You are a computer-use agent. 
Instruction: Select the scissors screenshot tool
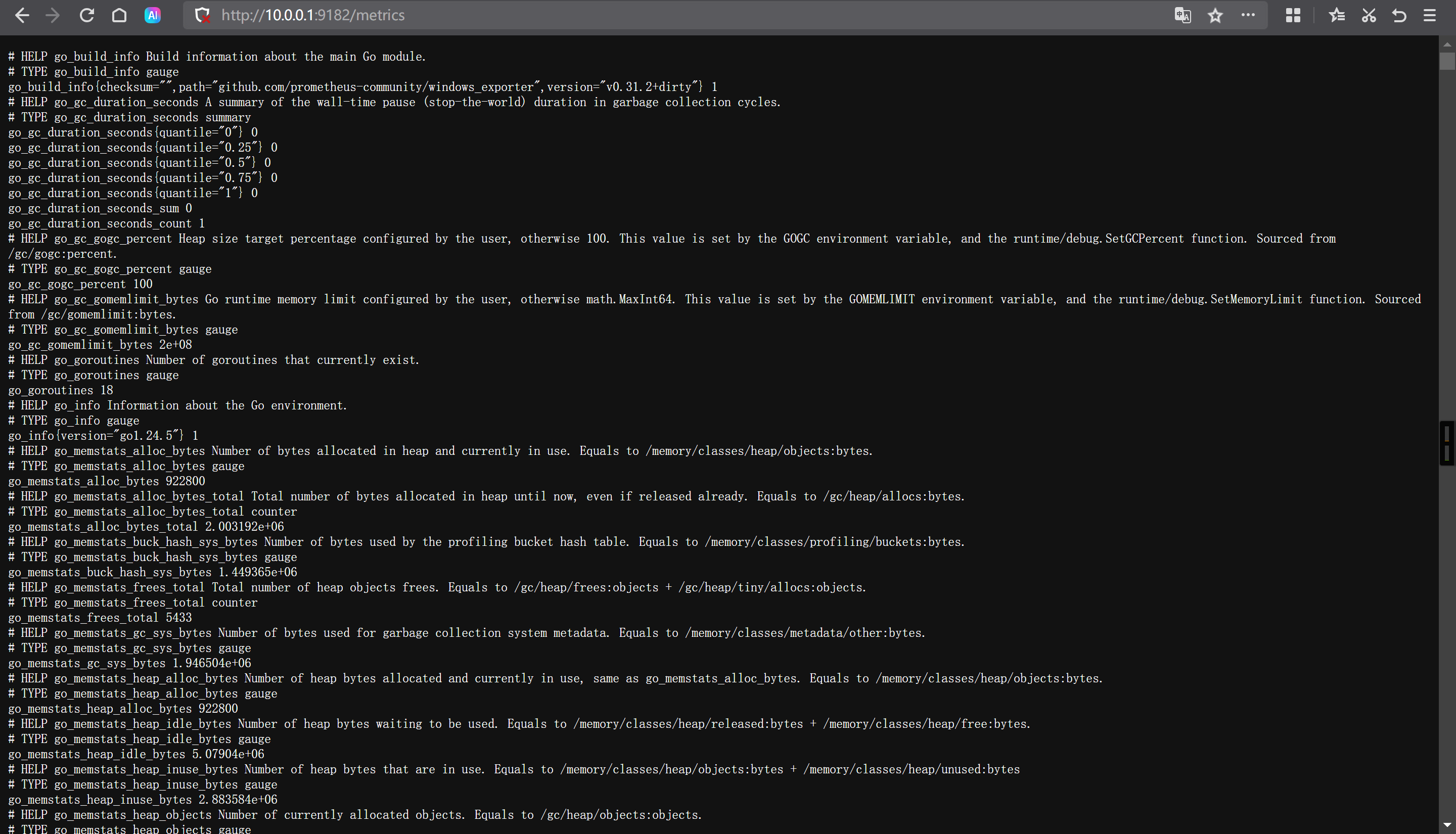(1369, 16)
